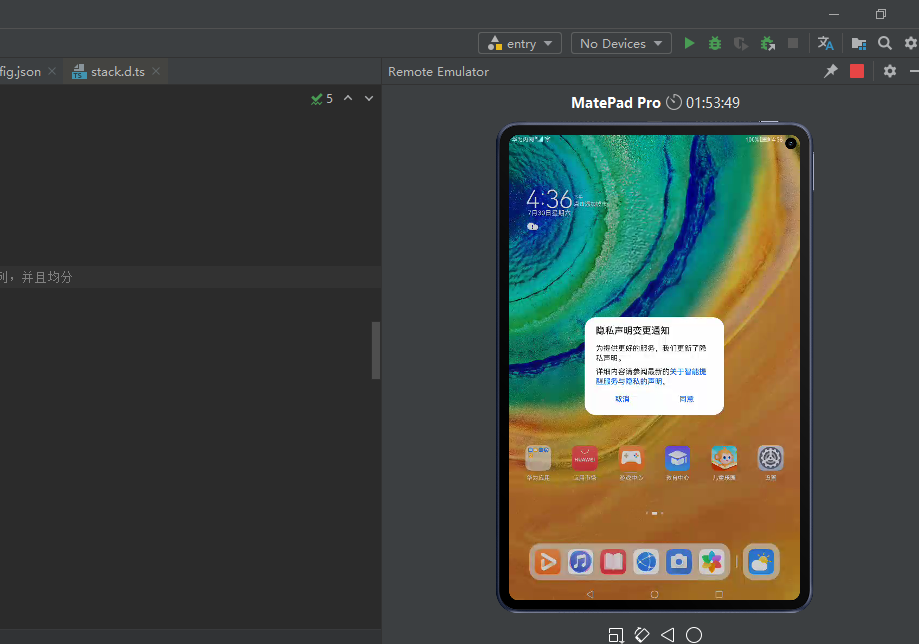Image resolution: width=919 pixels, height=644 pixels.
Task: Tap the tablet's on-screen back navigation triangle
Action: 590,594
